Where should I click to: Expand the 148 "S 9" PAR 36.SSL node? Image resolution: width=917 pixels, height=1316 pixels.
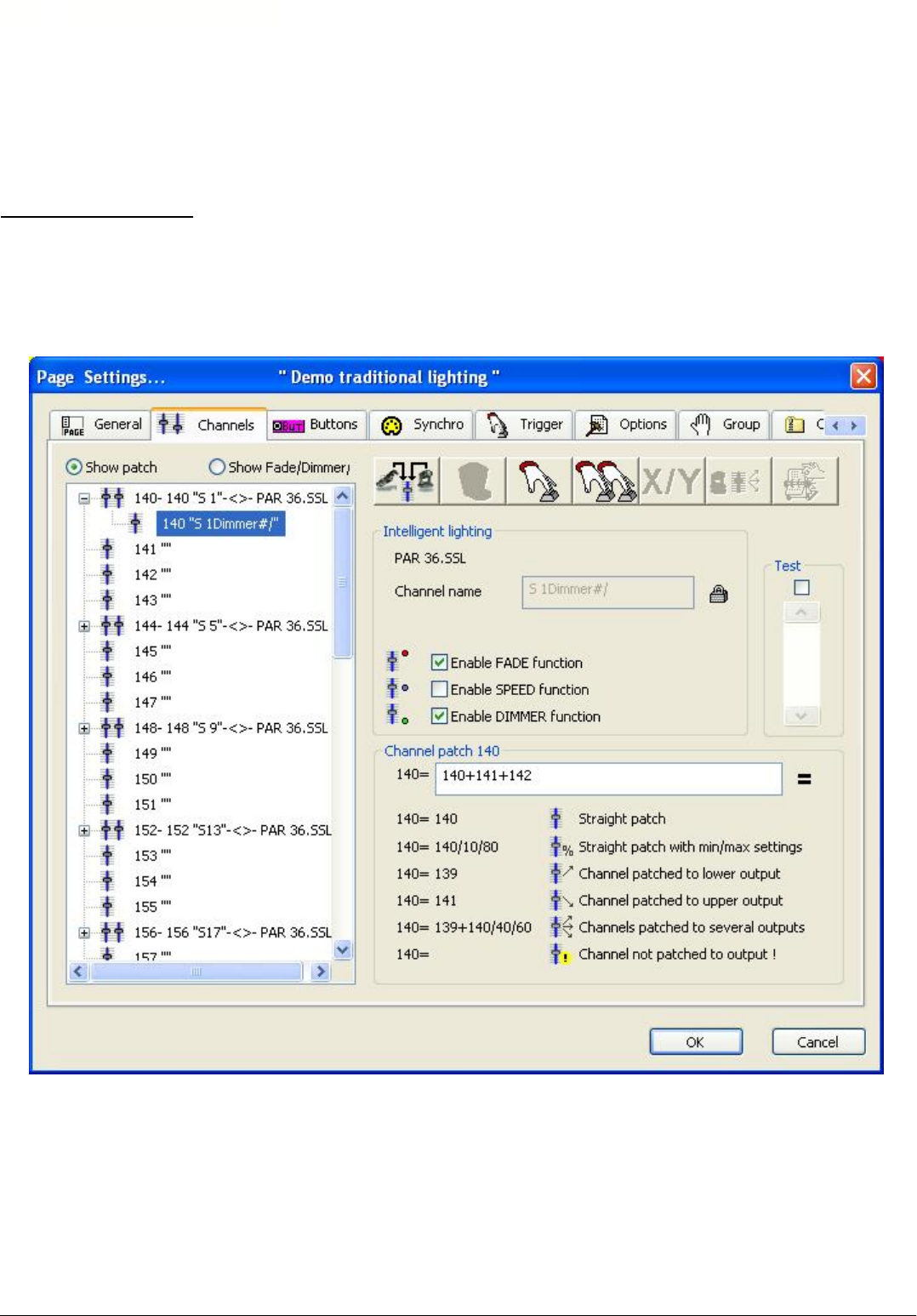coord(84,728)
